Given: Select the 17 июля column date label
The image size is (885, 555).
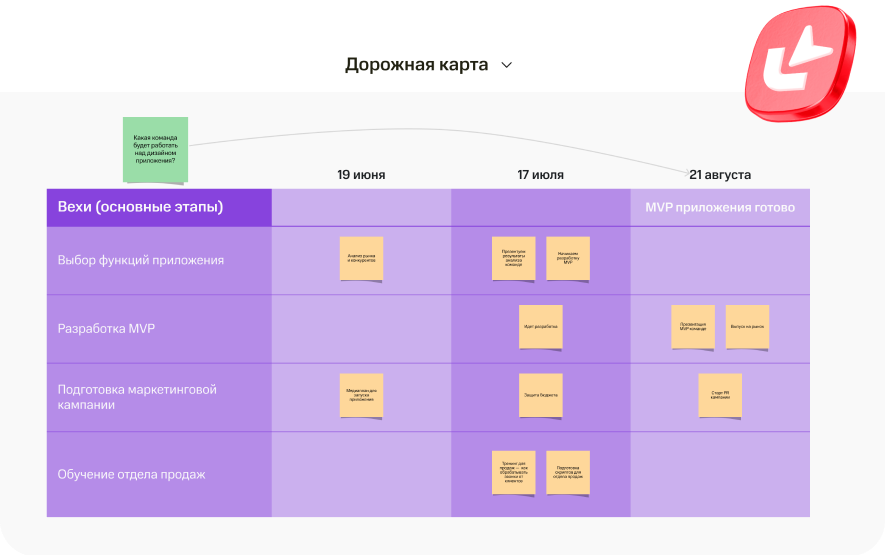Looking at the screenshot, I should click(x=540, y=175).
